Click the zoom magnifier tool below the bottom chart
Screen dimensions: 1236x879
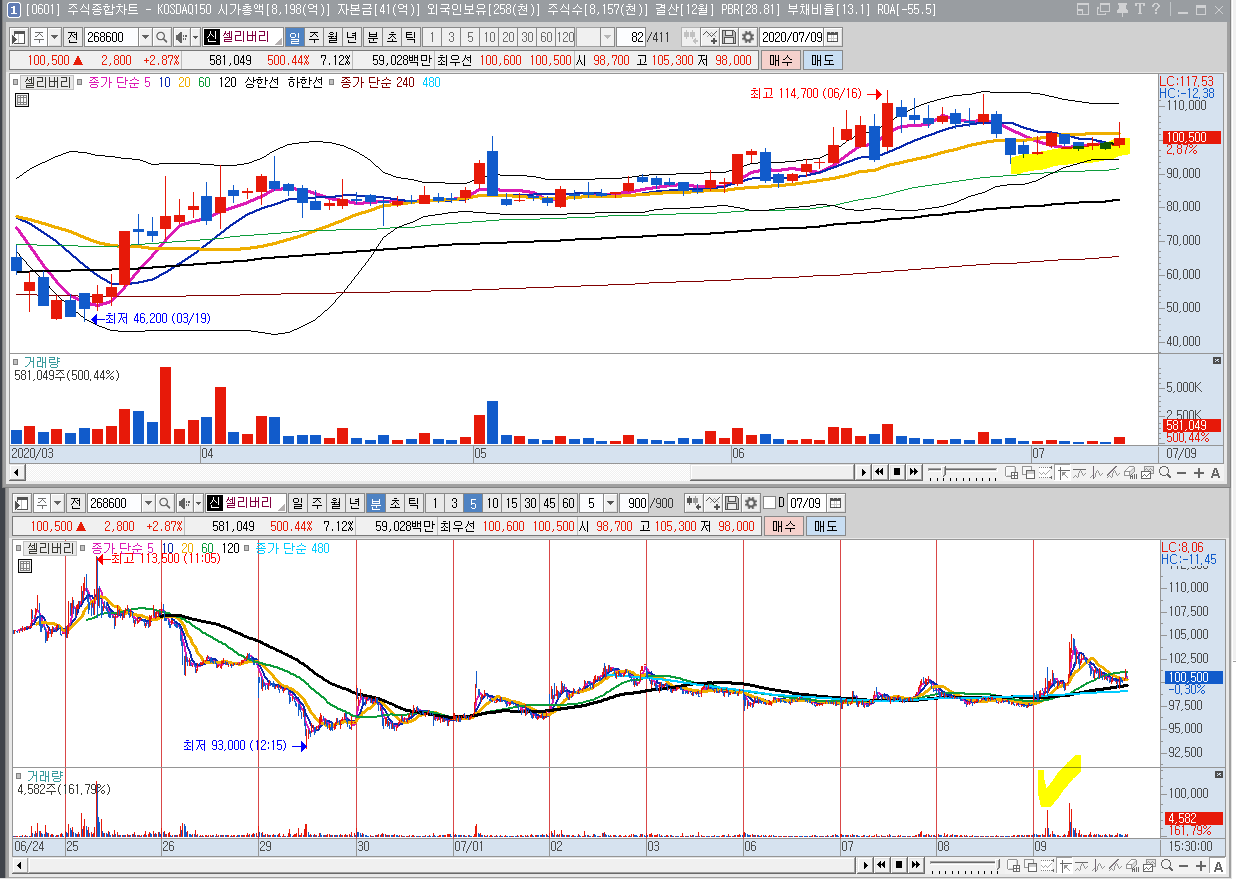click(x=1165, y=864)
